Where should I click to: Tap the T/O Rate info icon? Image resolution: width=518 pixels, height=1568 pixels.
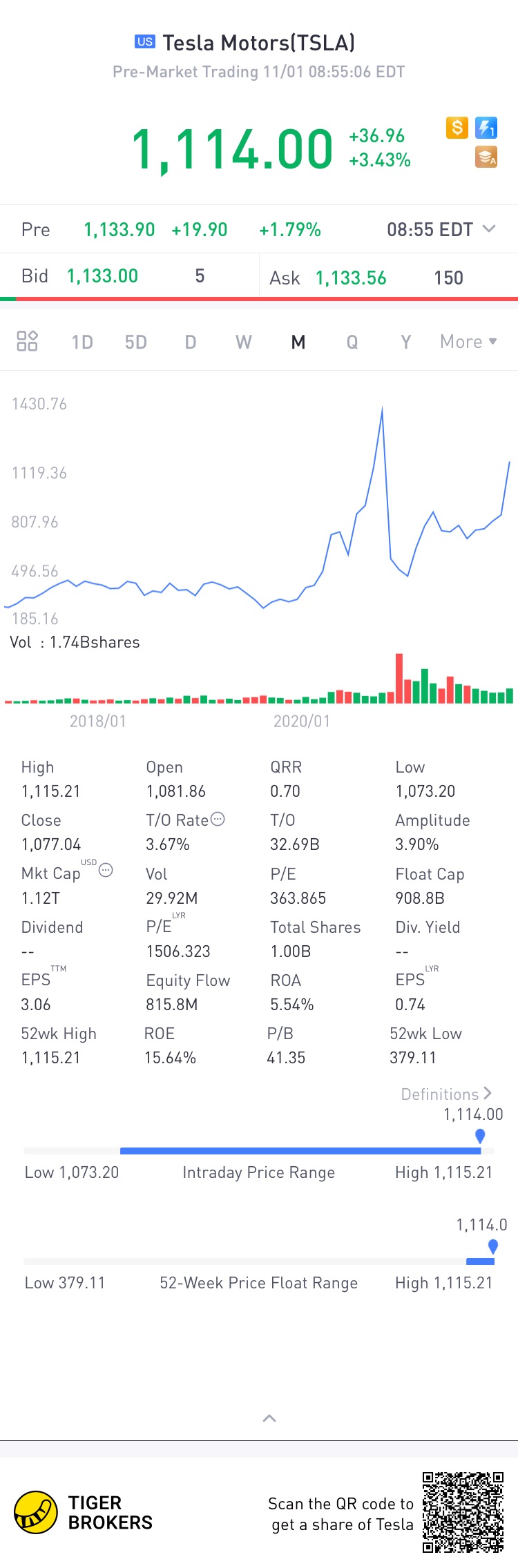click(x=218, y=819)
